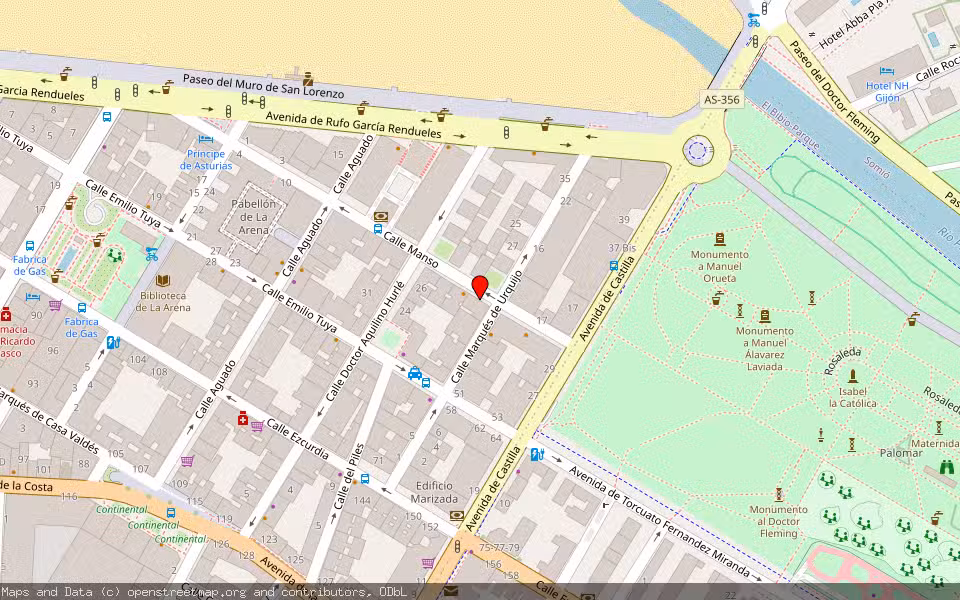This screenshot has width=960, height=600.
Task: Select the playground icon in the small park
Action: coord(115,256)
